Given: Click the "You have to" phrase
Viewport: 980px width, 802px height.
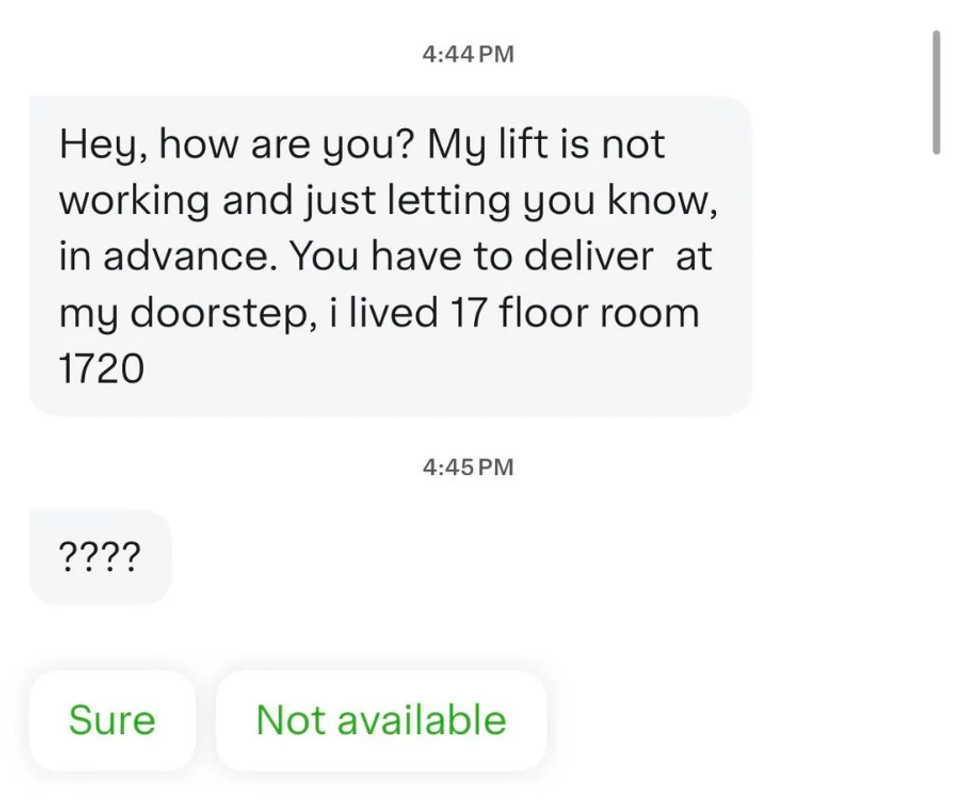Looking at the screenshot, I should [x=397, y=257].
